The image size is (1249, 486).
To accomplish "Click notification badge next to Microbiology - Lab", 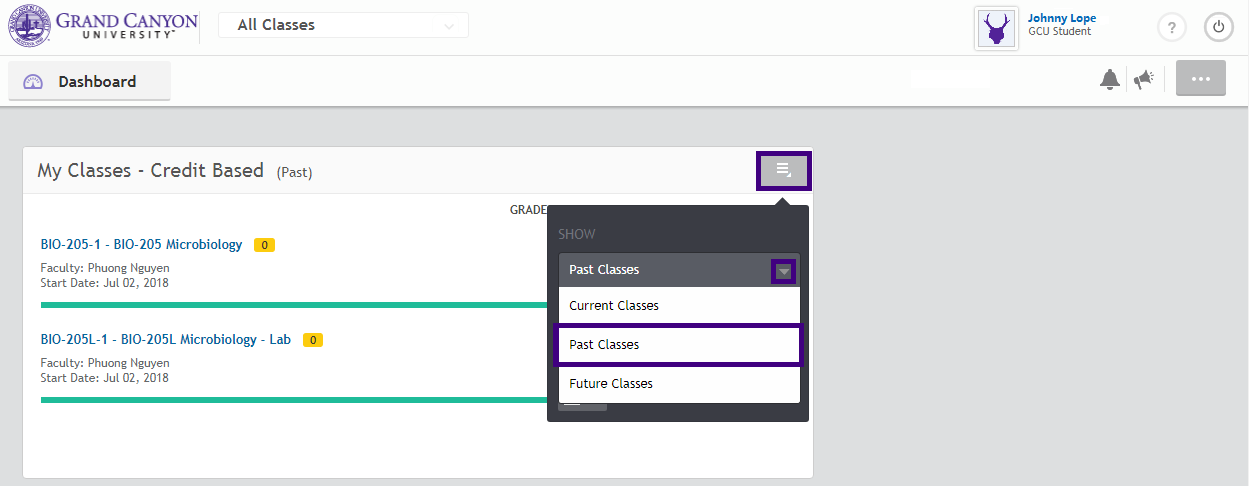I will [313, 340].
